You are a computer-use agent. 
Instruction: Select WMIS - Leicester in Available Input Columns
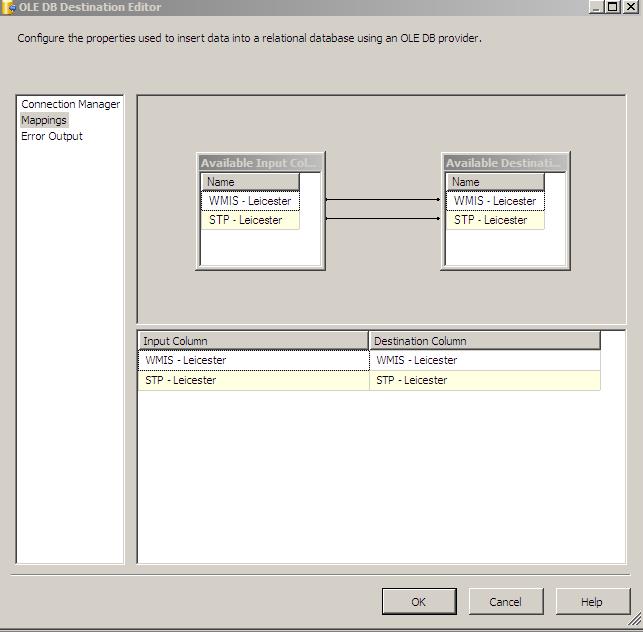tap(250, 201)
